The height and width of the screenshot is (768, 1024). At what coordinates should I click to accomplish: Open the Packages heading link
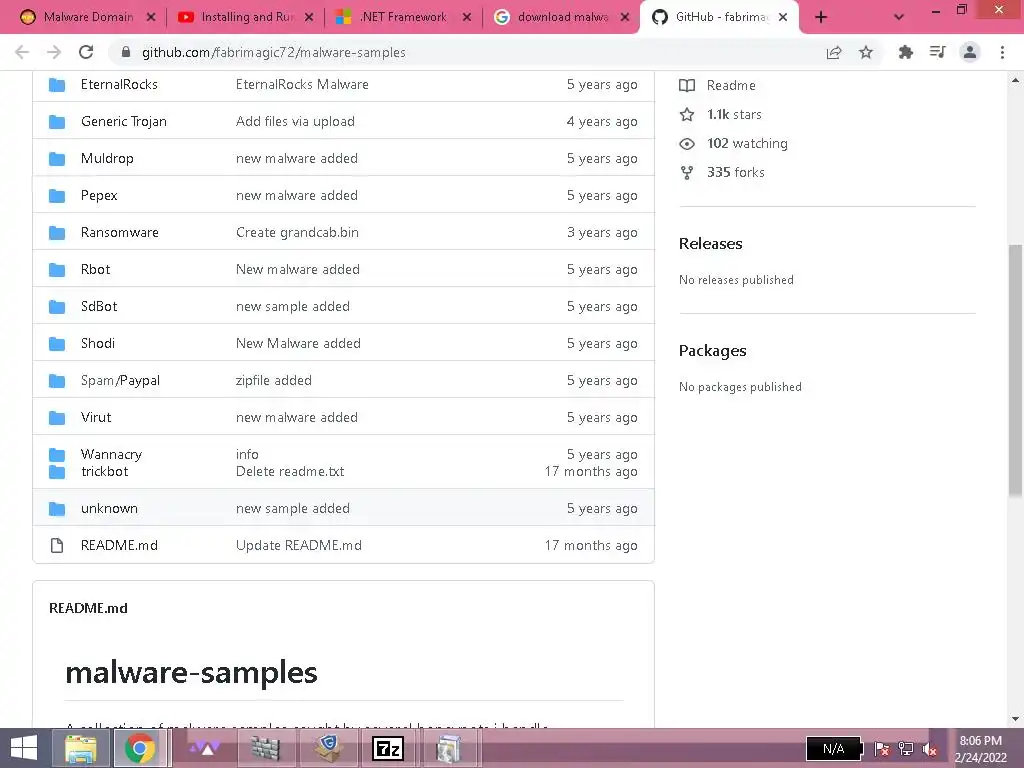712,351
